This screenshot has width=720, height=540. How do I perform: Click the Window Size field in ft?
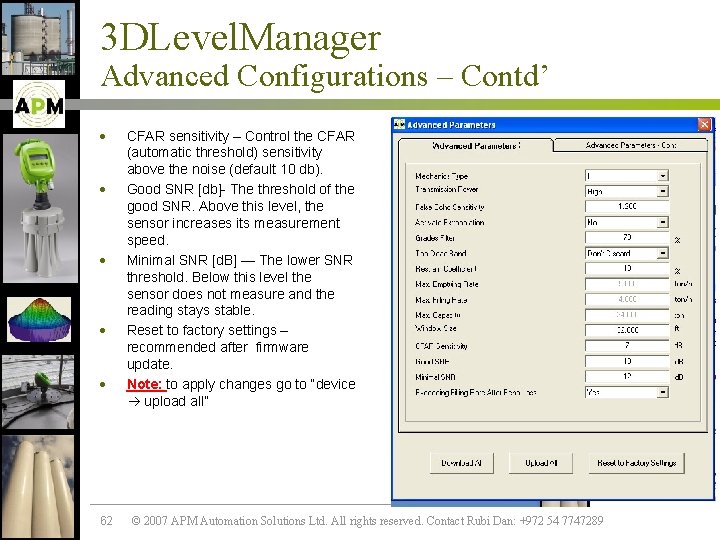[x=627, y=330]
